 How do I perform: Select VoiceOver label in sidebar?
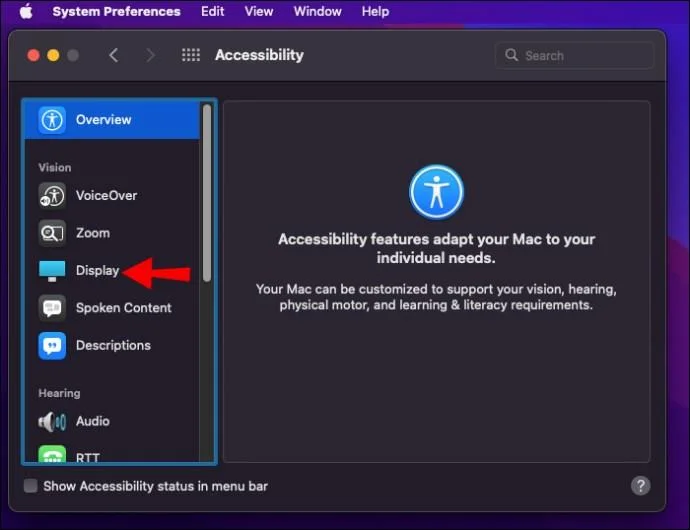(106, 195)
